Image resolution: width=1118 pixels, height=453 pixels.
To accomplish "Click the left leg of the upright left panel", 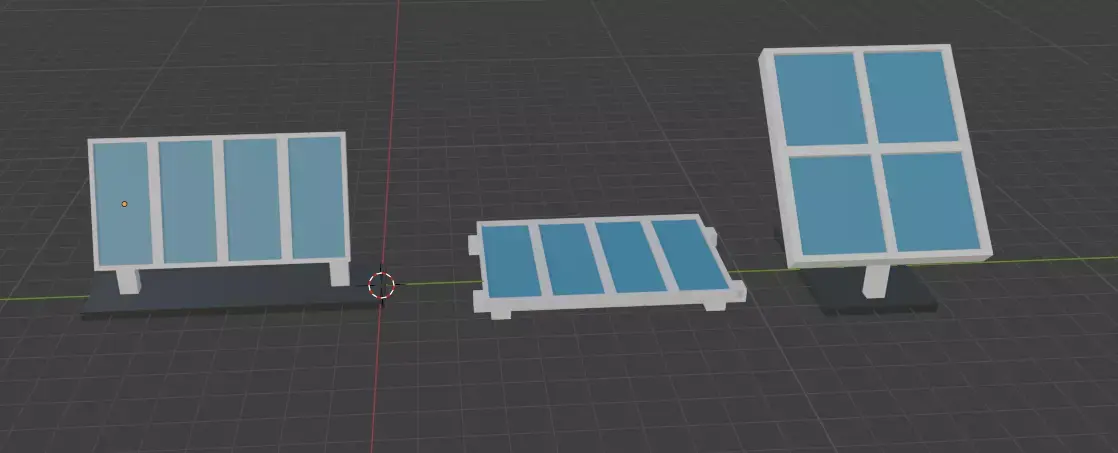I will (x=128, y=279).
